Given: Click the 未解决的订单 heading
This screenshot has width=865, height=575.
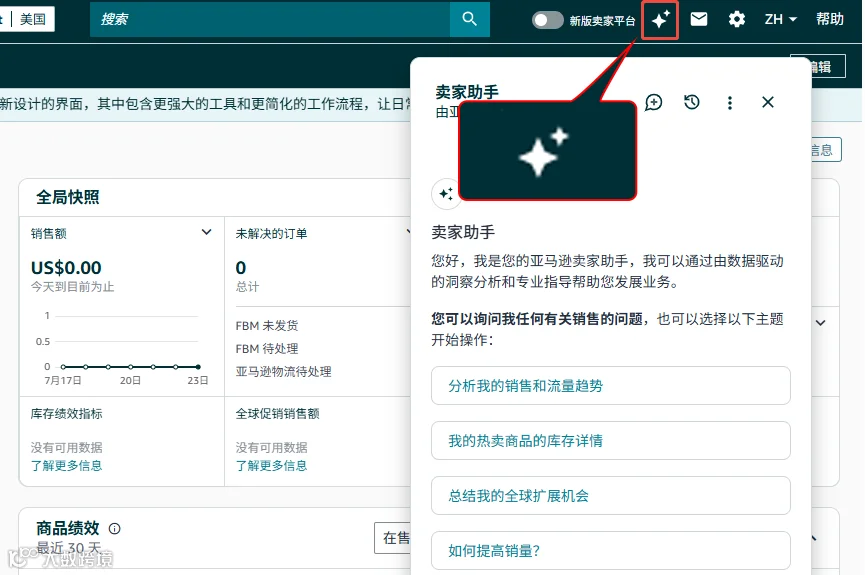Looking at the screenshot, I should click(271, 233).
